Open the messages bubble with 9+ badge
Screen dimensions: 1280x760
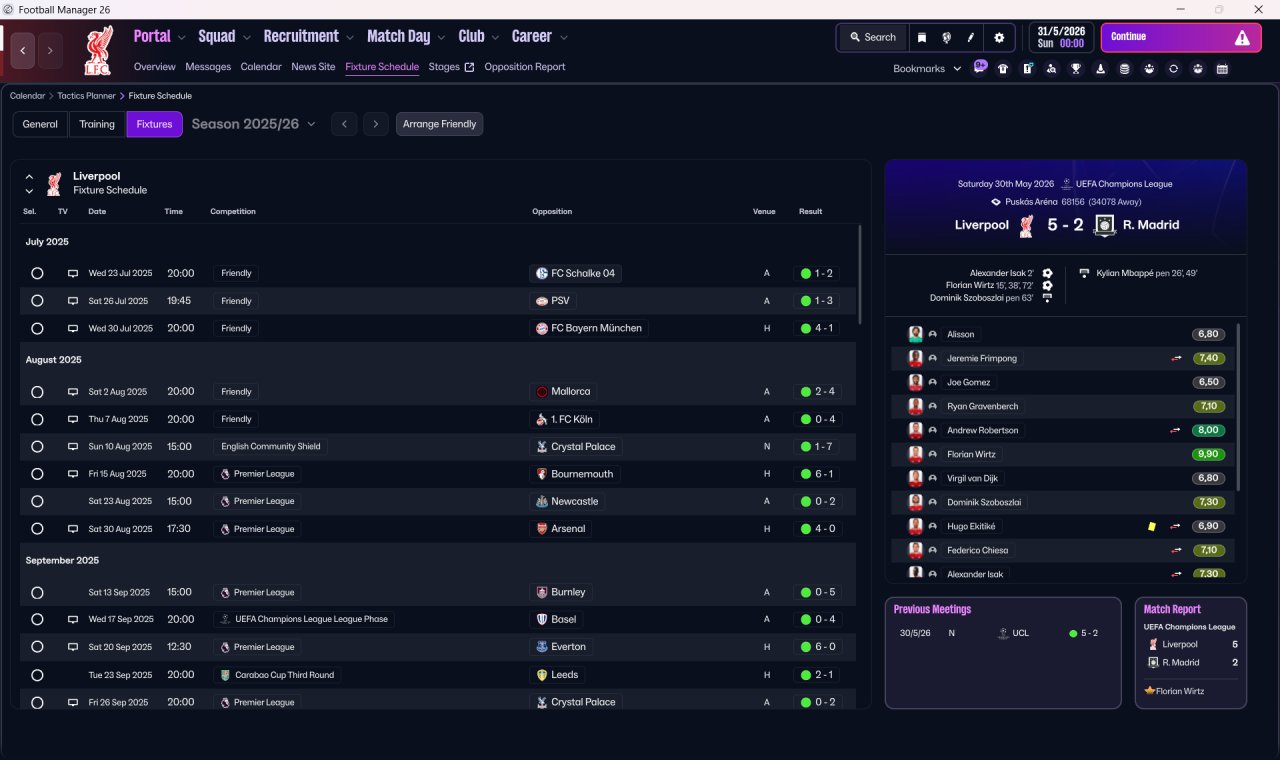coord(980,68)
